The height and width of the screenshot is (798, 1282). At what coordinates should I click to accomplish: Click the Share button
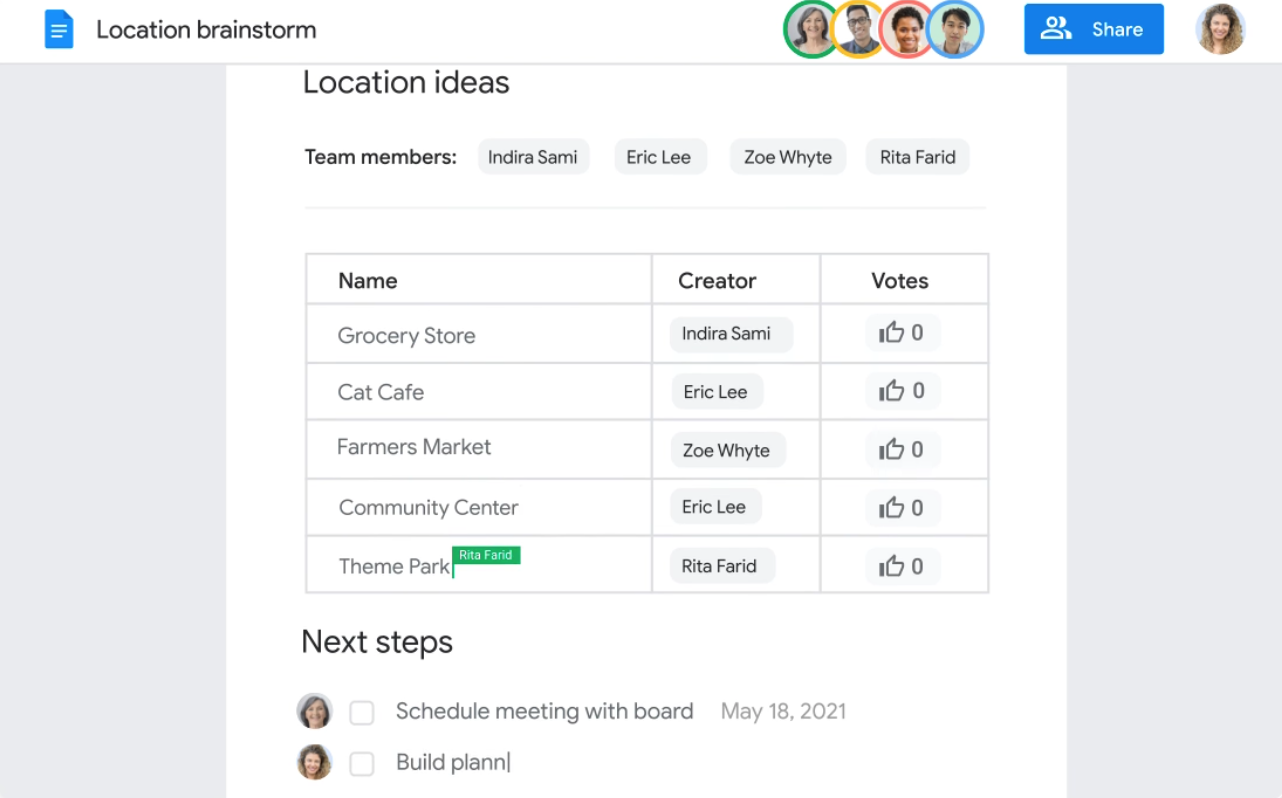(x=1093, y=30)
